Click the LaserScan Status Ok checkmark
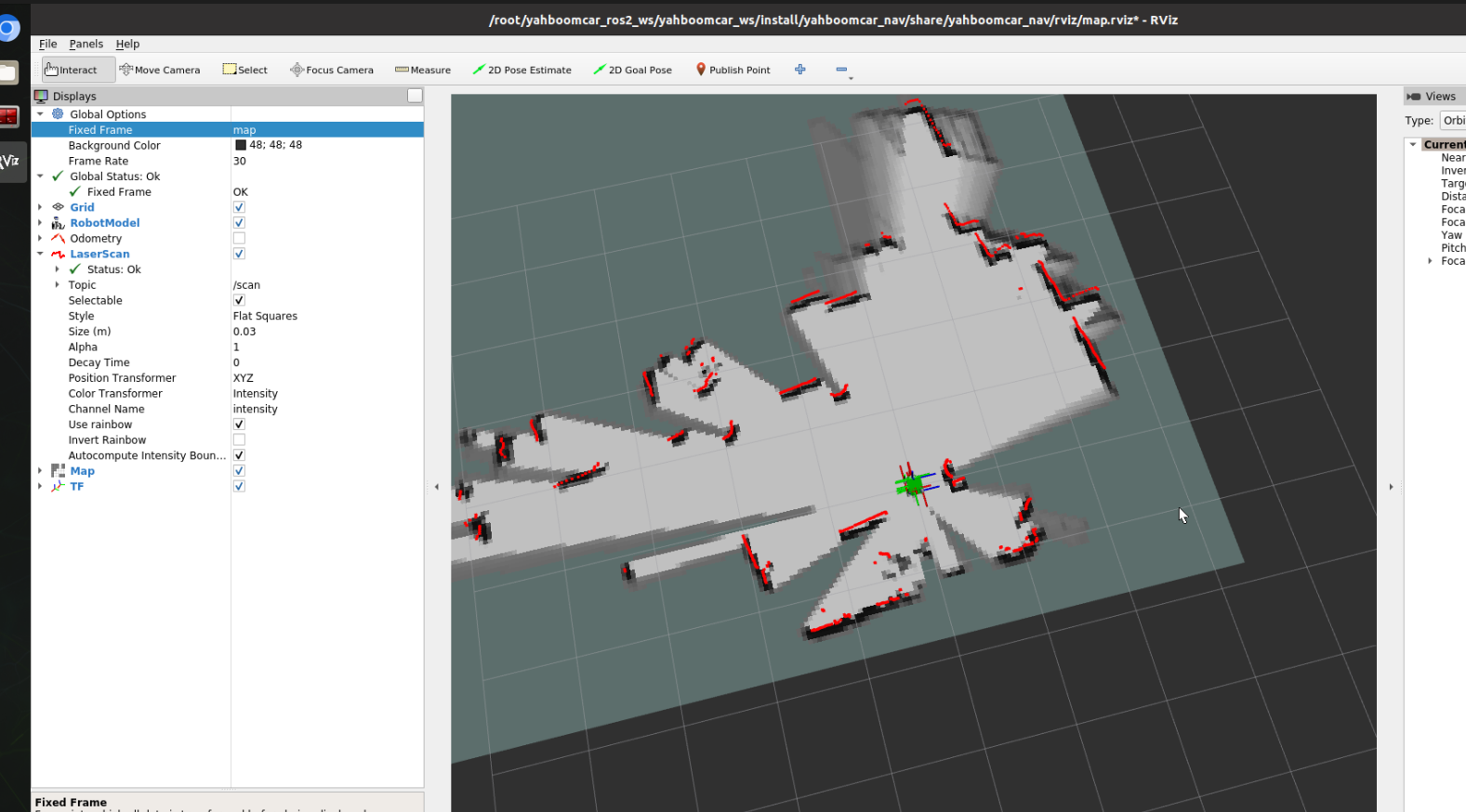Screen dimensions: 1466x812 click(x=75, y=269)
